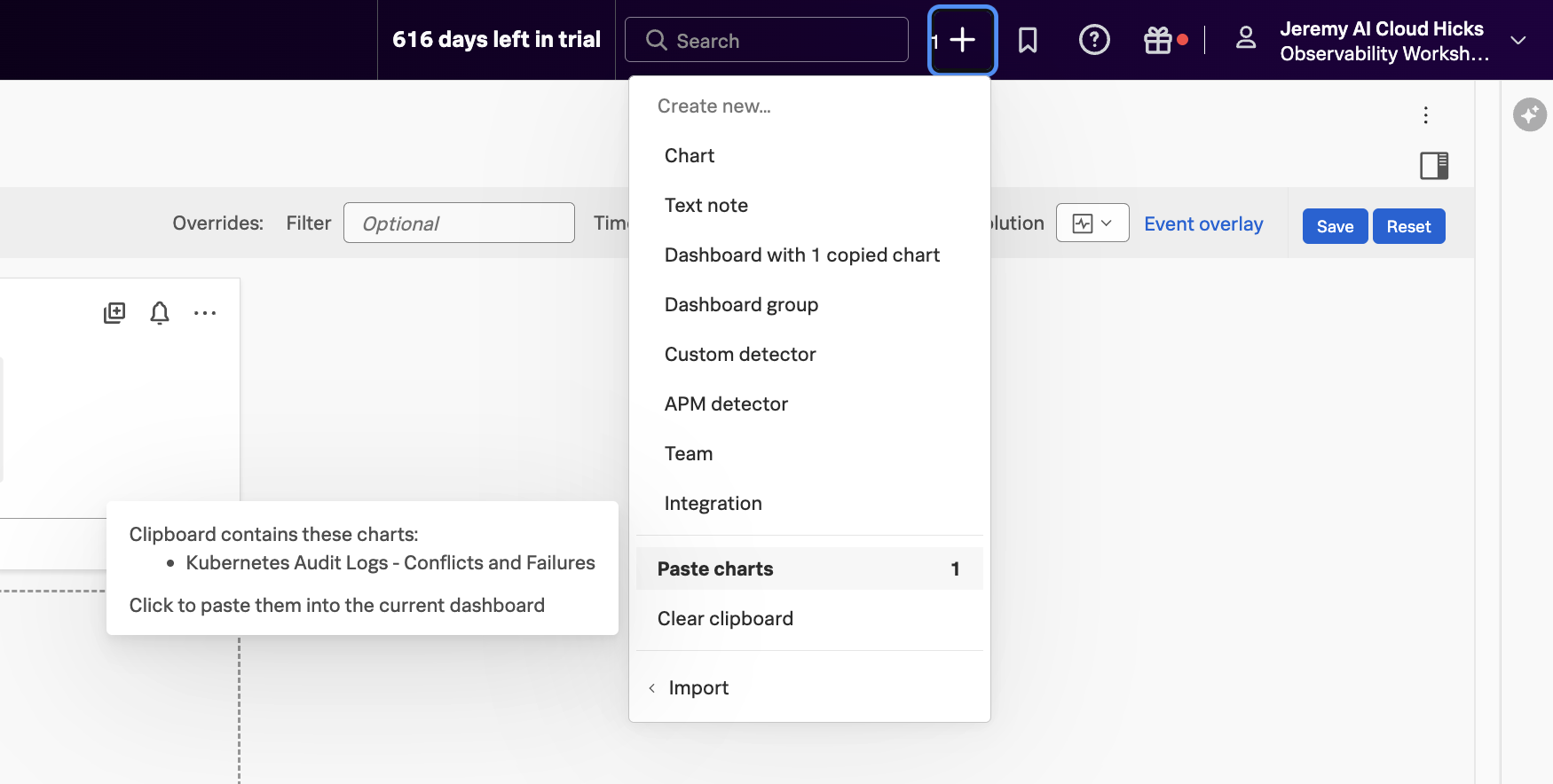The image size is (1553, 784).
Task: Open the chart three-dot actions menu
Action: (x=205, y=313)
